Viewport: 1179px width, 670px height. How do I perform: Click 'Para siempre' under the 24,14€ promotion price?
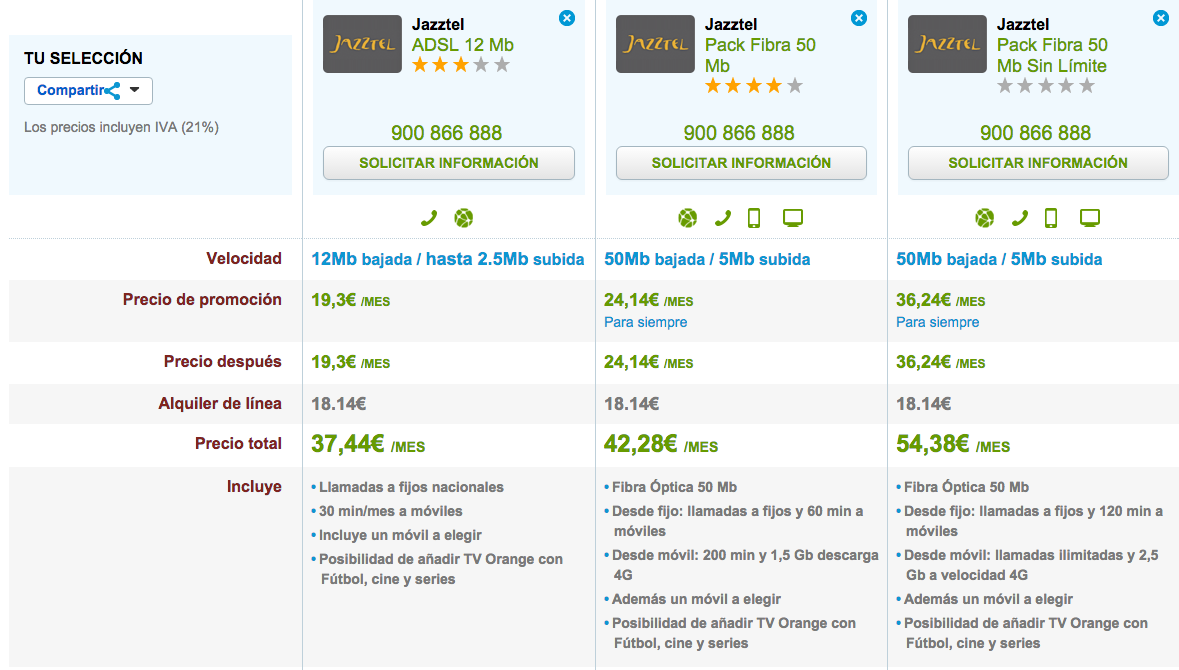click(645, 323)
